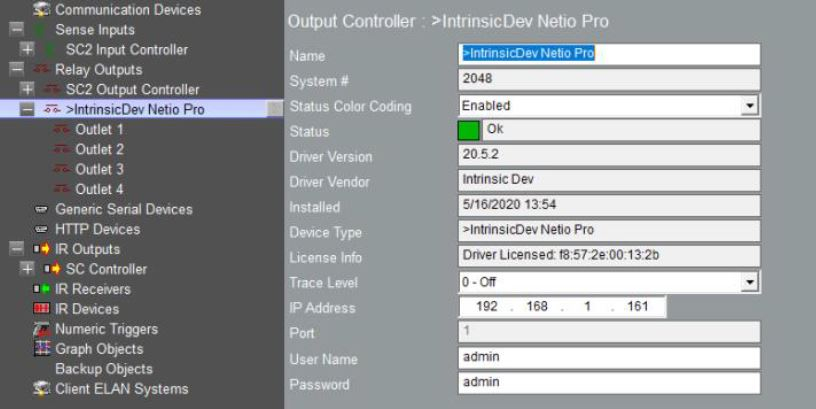The image size is (816, 409).
Task: Click the green Status color indicator
Action: tap(468, 130)
